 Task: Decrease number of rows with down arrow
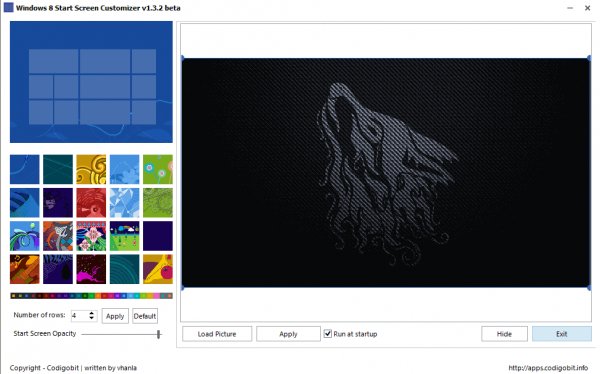(91, 318)
